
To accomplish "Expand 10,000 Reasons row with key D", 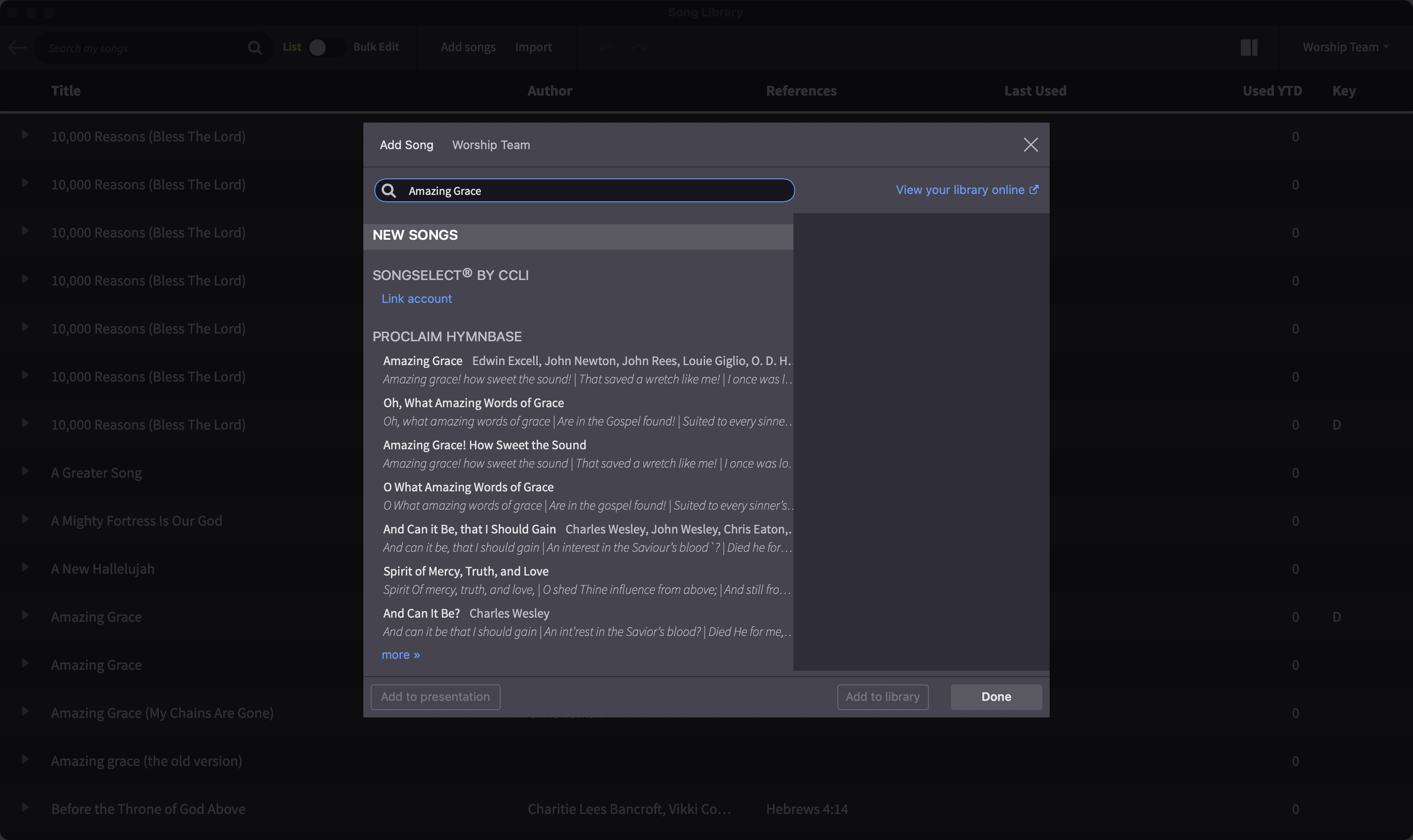I will (25, 423).
